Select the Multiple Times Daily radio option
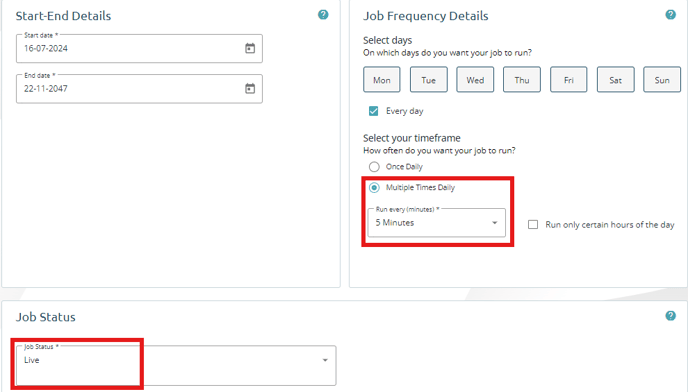Image resolution: width=688 pixels, height=392 pixels. tap(374, 188)
